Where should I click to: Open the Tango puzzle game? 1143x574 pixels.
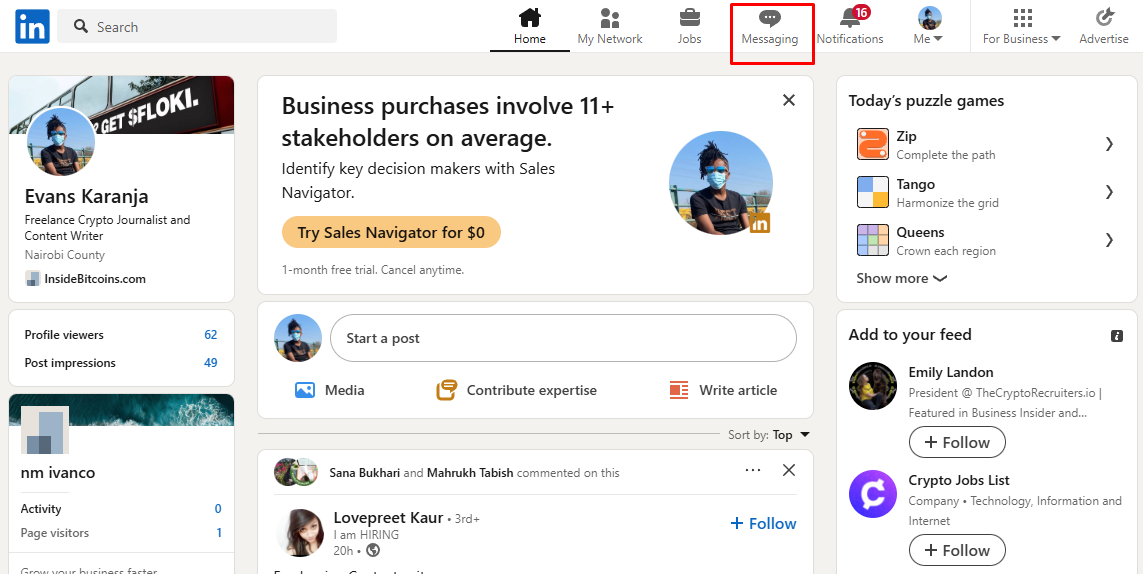click(986, 193)
